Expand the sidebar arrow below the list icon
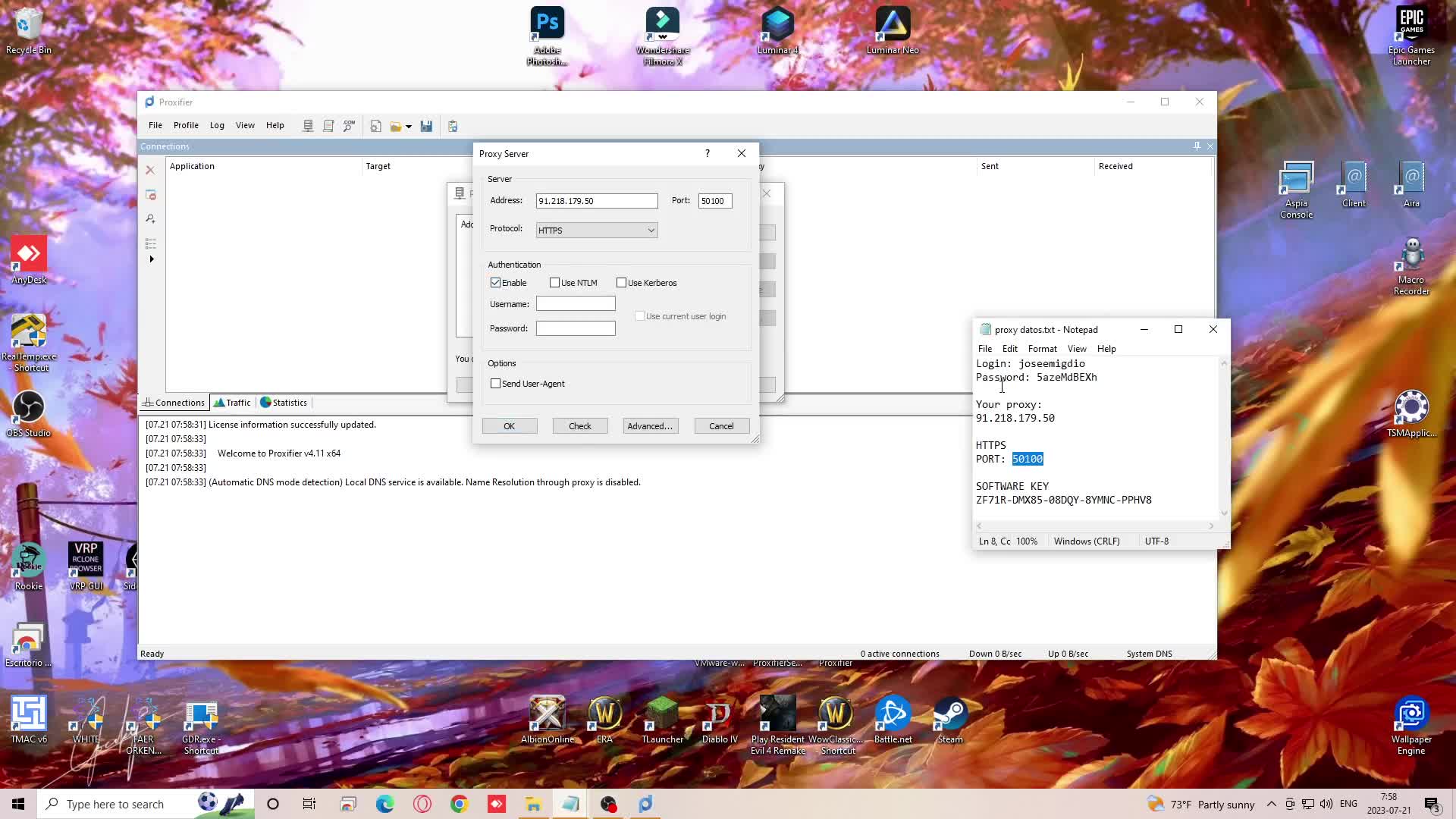Viewport: 1456px width, 819px height. tap(151, 259)
